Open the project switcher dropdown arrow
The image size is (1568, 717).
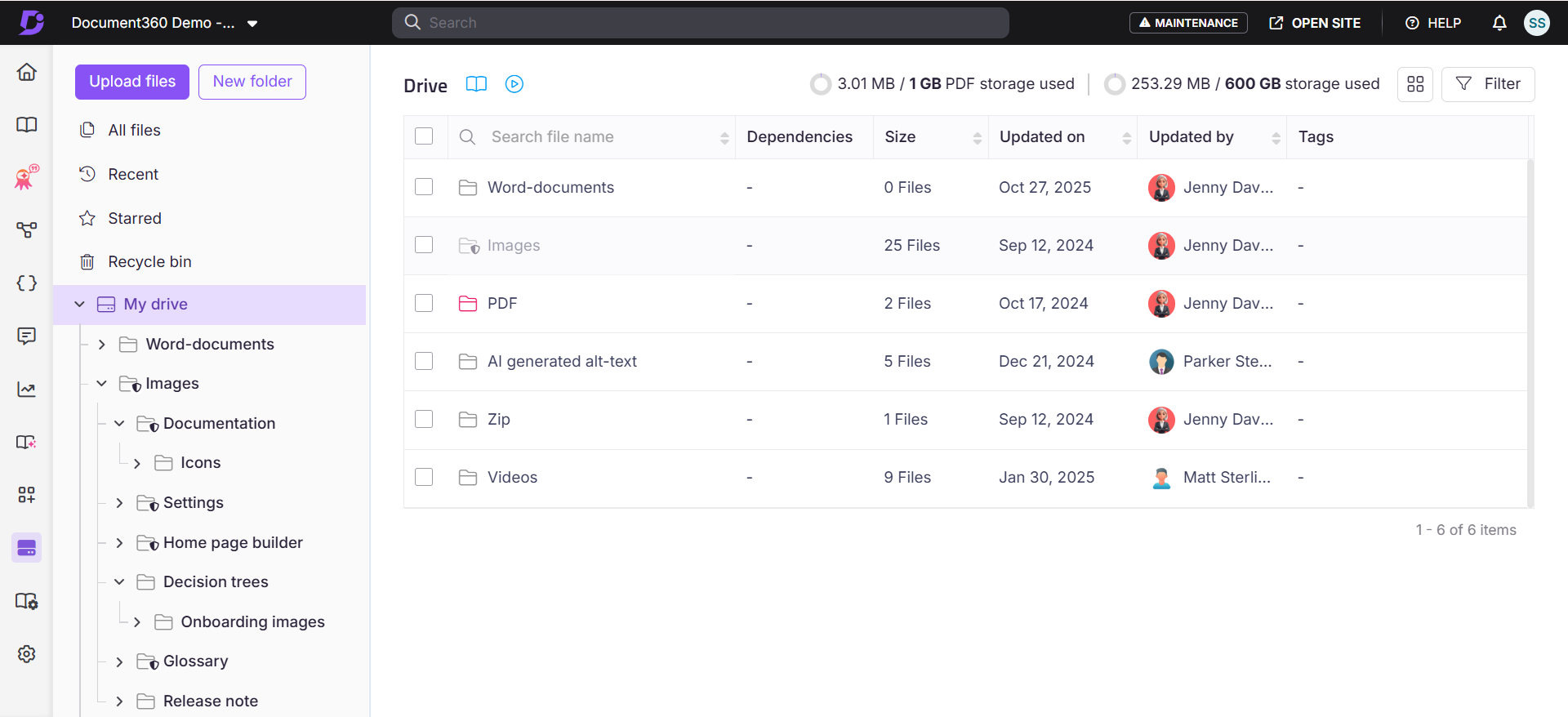252,24
